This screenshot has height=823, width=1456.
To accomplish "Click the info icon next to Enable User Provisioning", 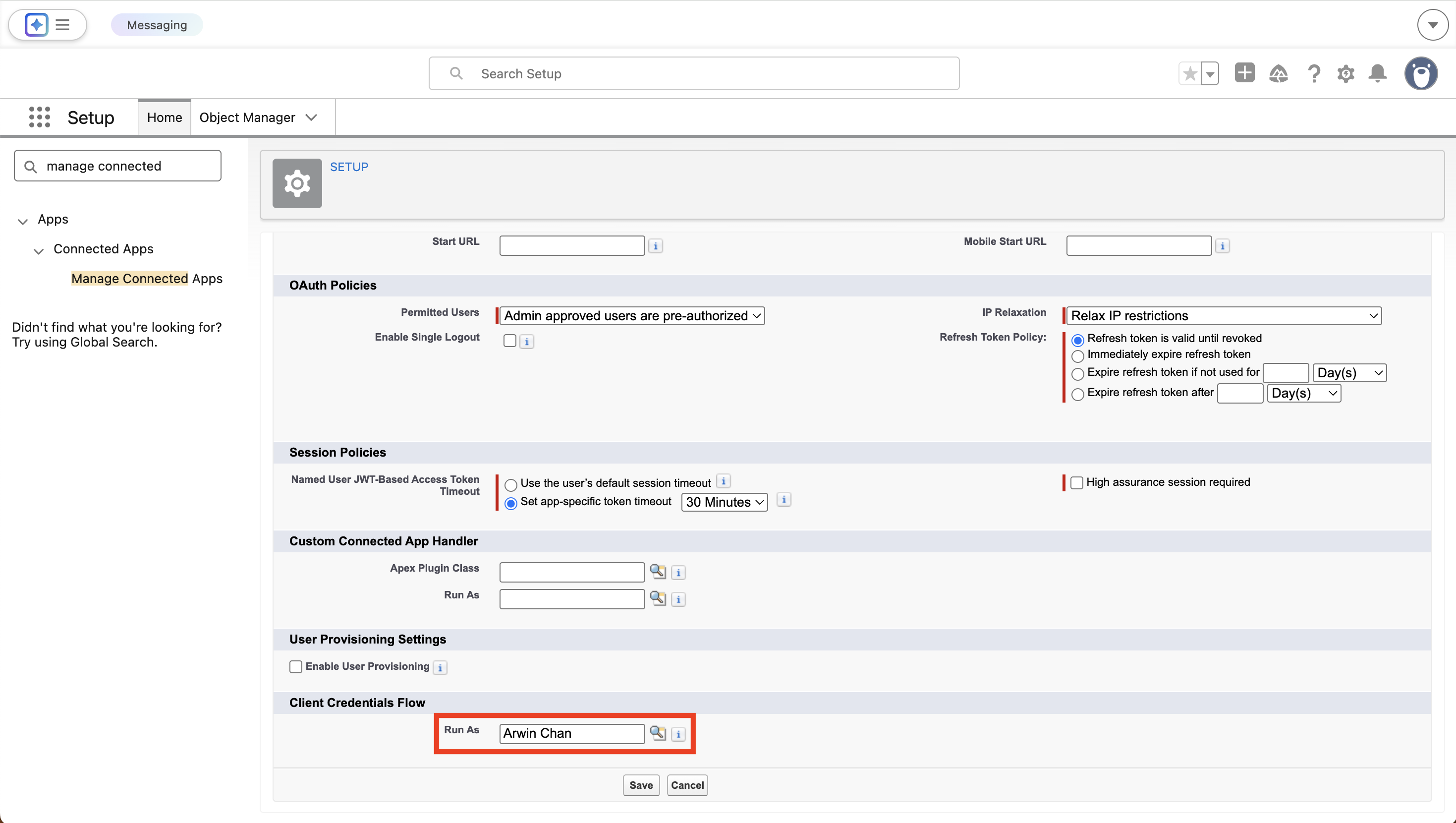I will click(440, 667).
